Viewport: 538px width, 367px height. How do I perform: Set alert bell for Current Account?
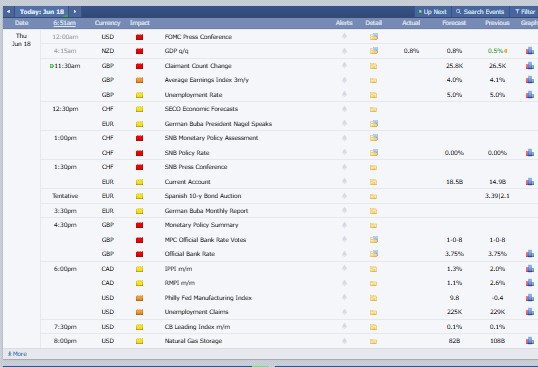[344, 181]
